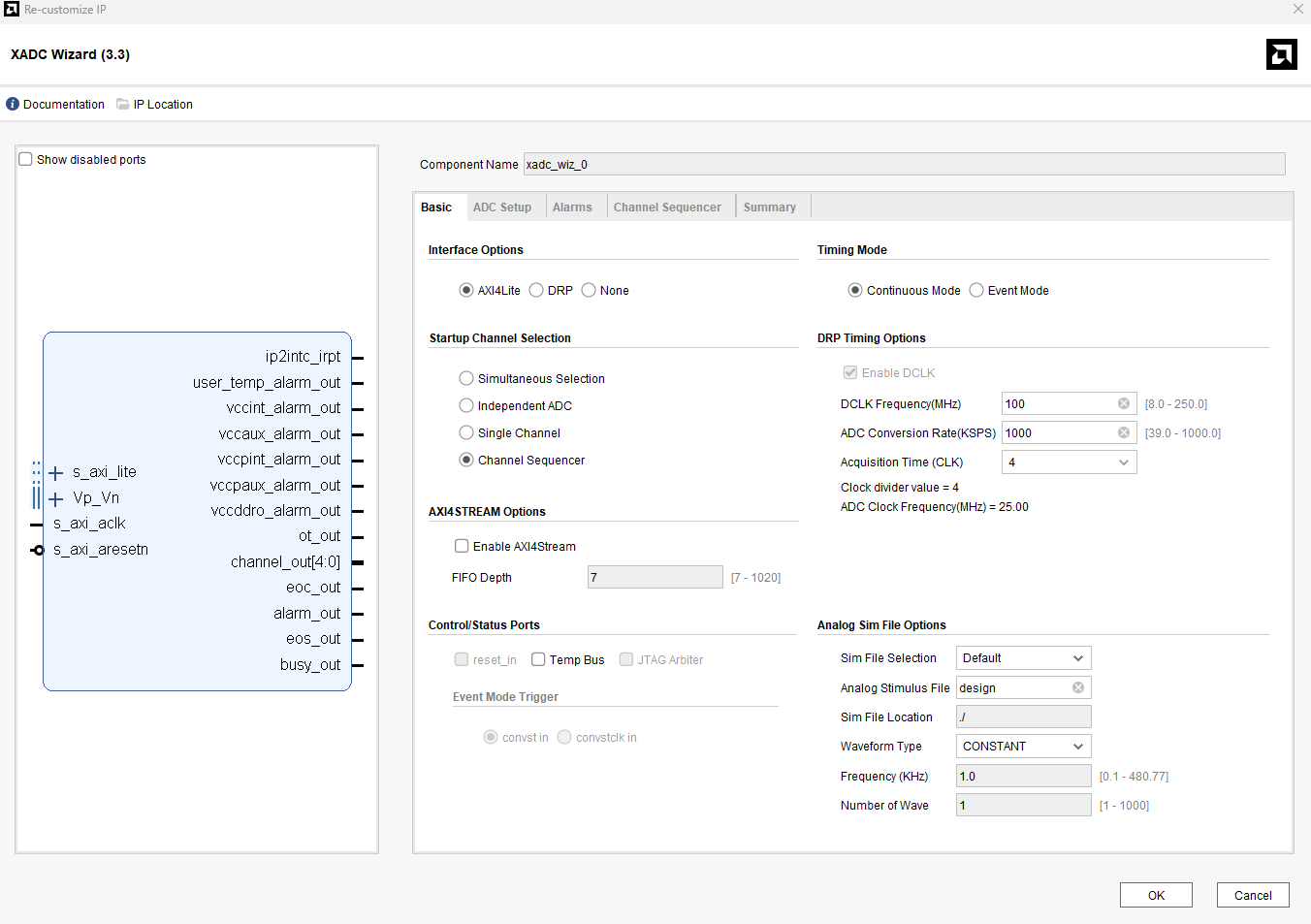Clear the Analog Stimulus File field icon
1311x924 pixels.
coord(1078,688)
